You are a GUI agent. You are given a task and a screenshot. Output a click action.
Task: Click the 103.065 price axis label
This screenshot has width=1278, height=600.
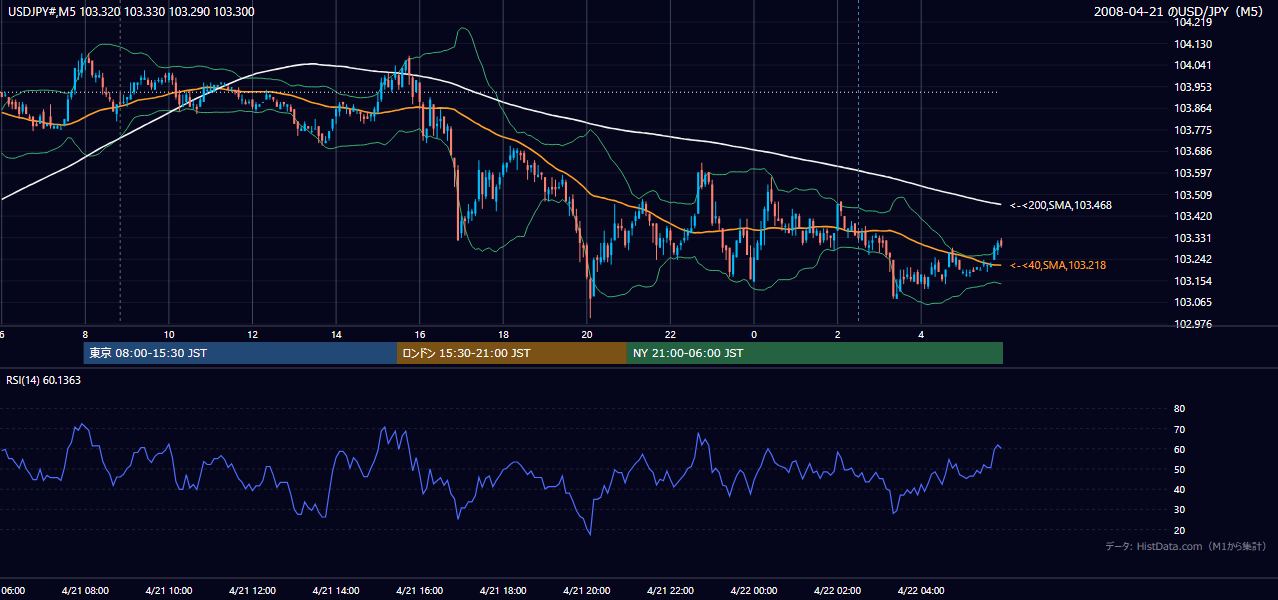pos(1194,302)
